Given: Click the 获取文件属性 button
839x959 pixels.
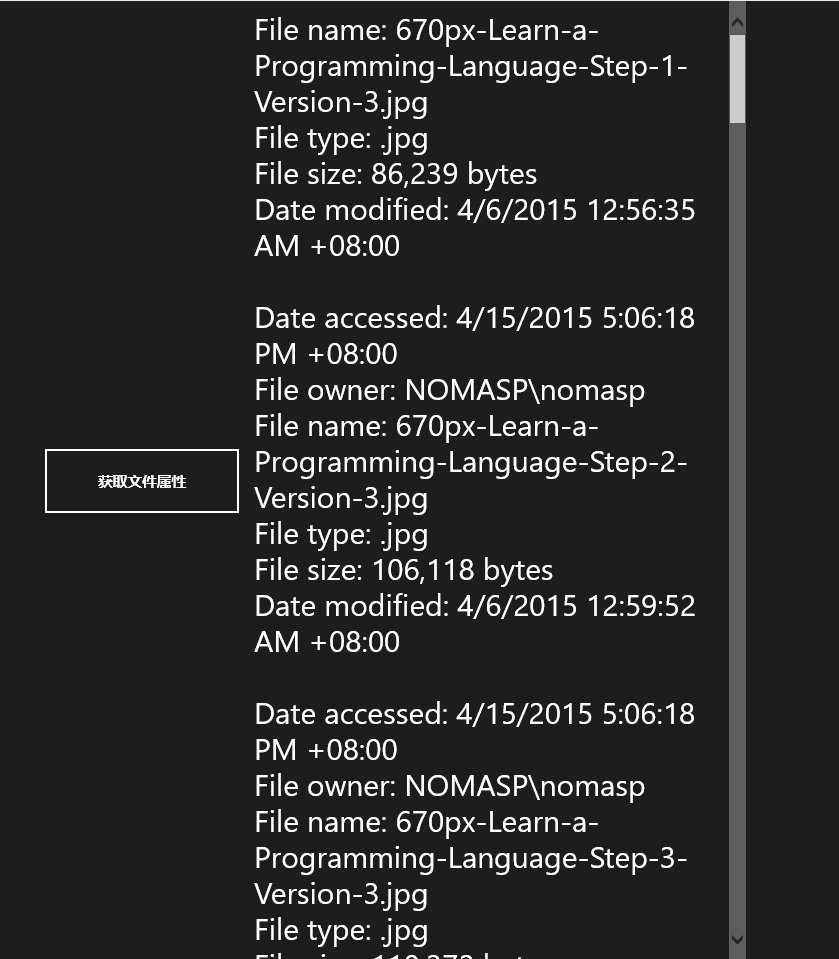Looking at the screenshot, I should click(142, 481).
